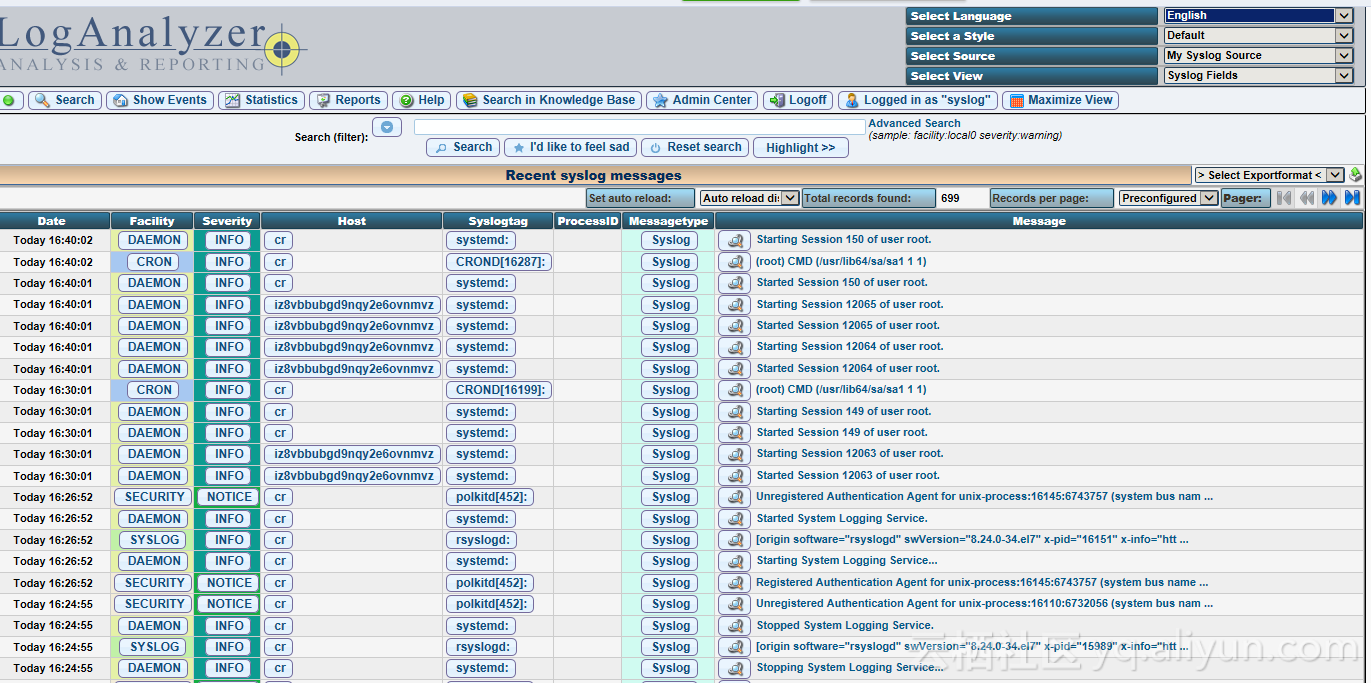The height and width of the screenshot is (683, 1371).
Task: Open details icon for Starting System Logging Service
Action: [x=734, y=561]
